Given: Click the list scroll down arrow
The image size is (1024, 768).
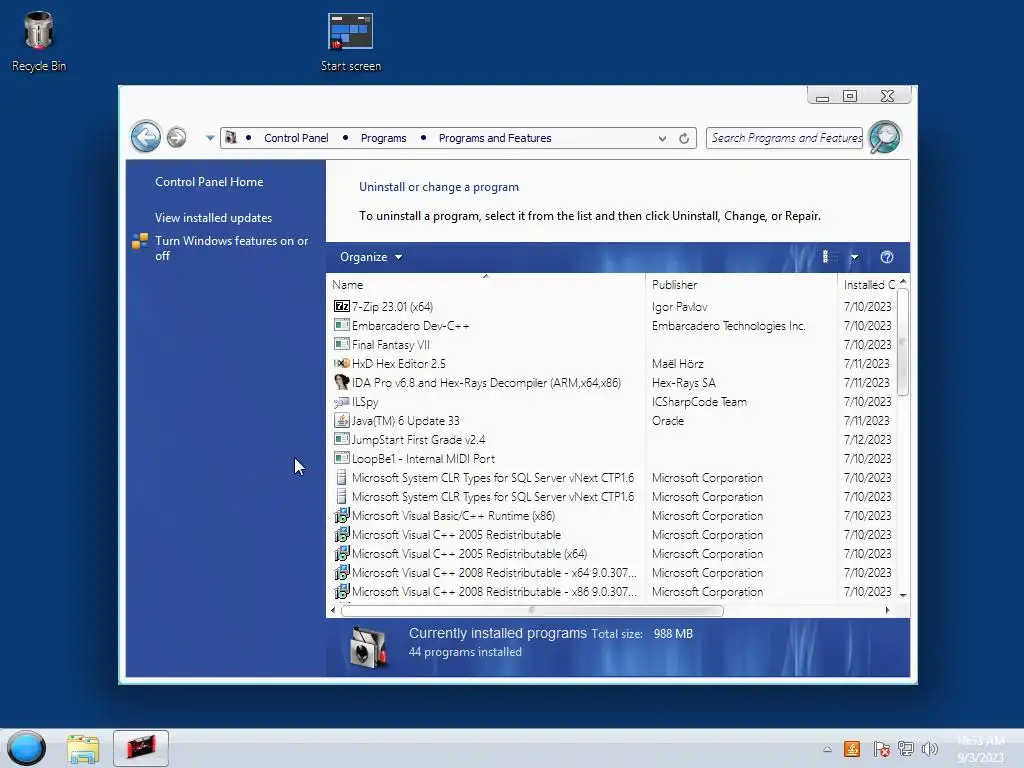Looking at the screenshot, I should [903, 595].
